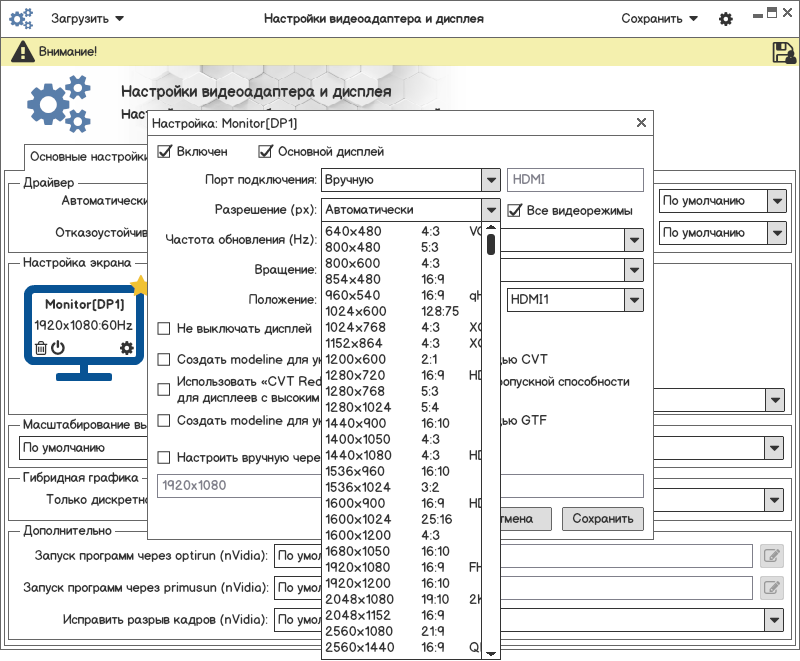Click the gear icon in the title bar
800x661 pixels.
pos(726,19)
